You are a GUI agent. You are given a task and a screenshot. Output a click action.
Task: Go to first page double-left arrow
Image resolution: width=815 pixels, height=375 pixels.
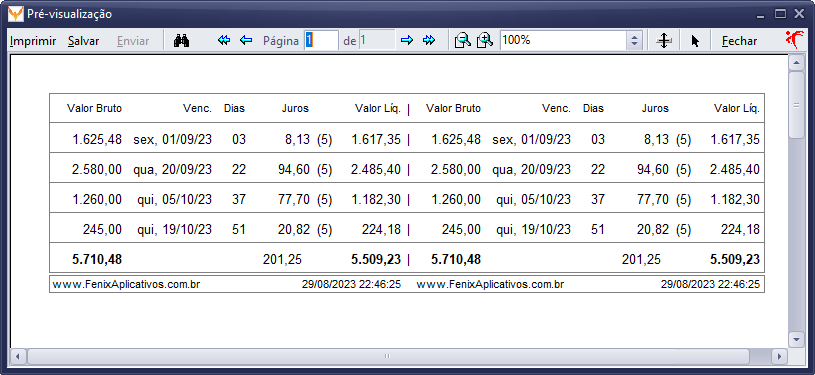click(224, 41)
